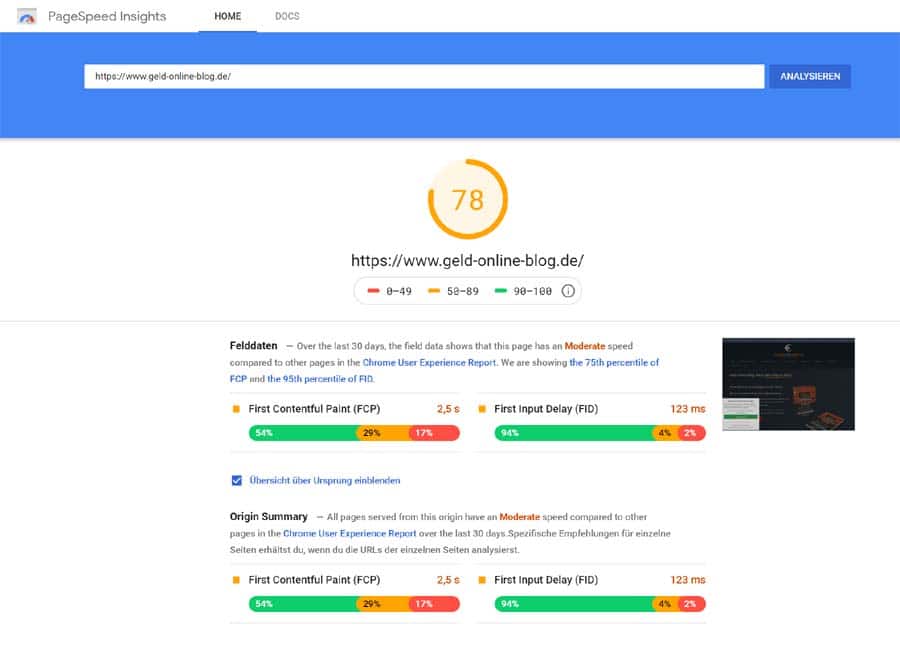900x650 pixels.
Task: Click the PageSpeed Insights logo icon
Action: tap(28, 17)
